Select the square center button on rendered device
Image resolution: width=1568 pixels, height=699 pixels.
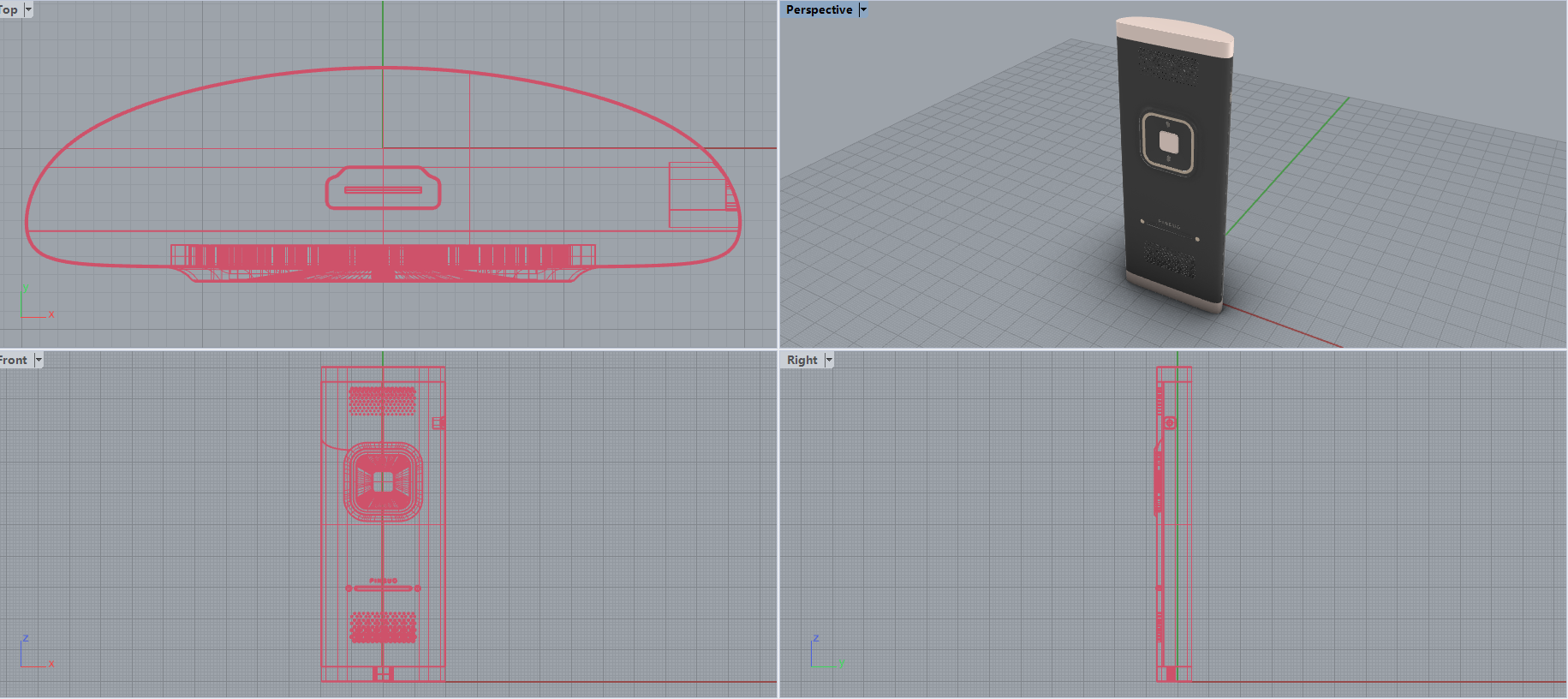pos(1168,141)
